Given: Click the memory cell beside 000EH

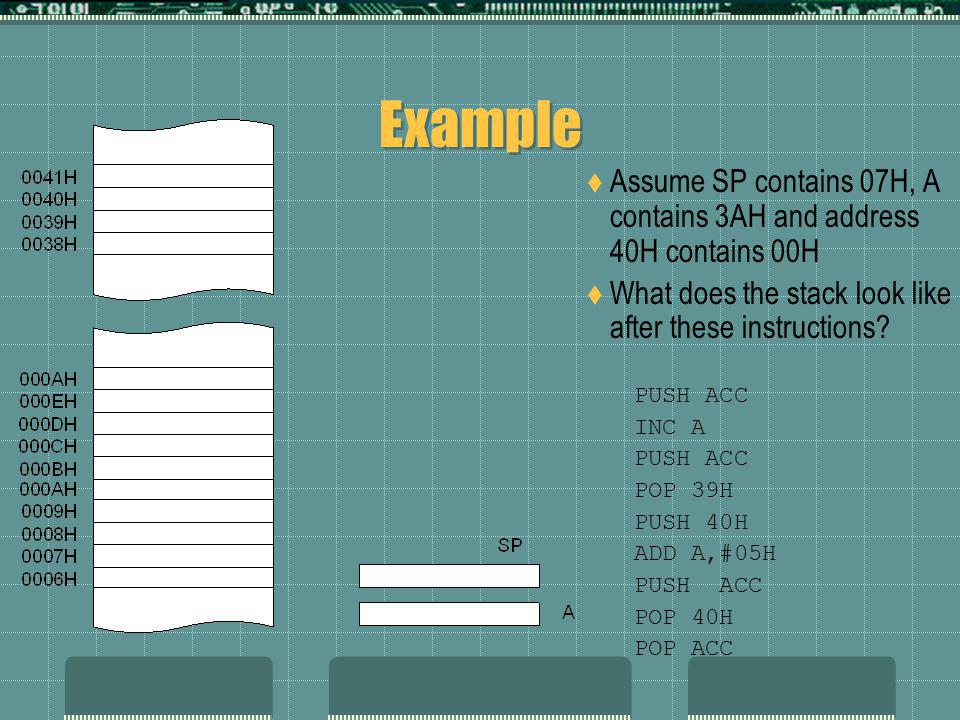Looking at the screenshot, I should [x=183, y=401].
